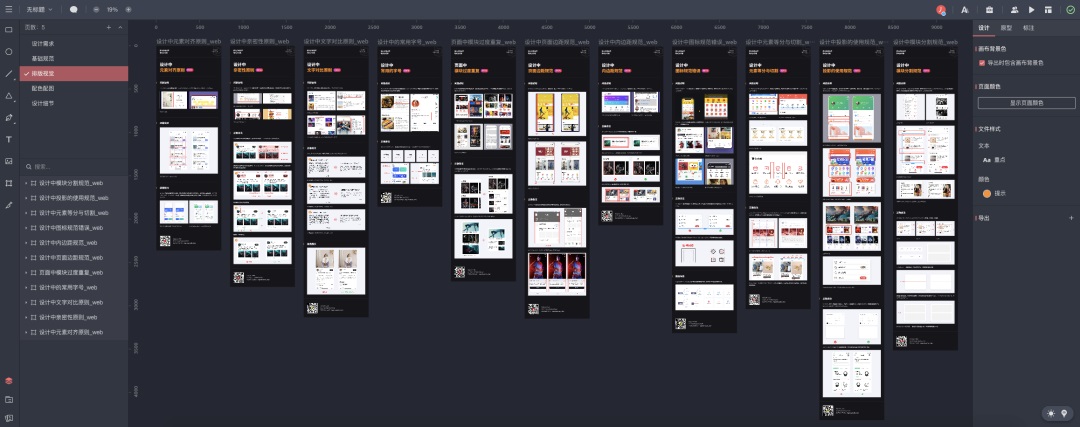This screenshot has width=1080, height=427.
Task: Open the user avatar in top bar
Action: 941,10
